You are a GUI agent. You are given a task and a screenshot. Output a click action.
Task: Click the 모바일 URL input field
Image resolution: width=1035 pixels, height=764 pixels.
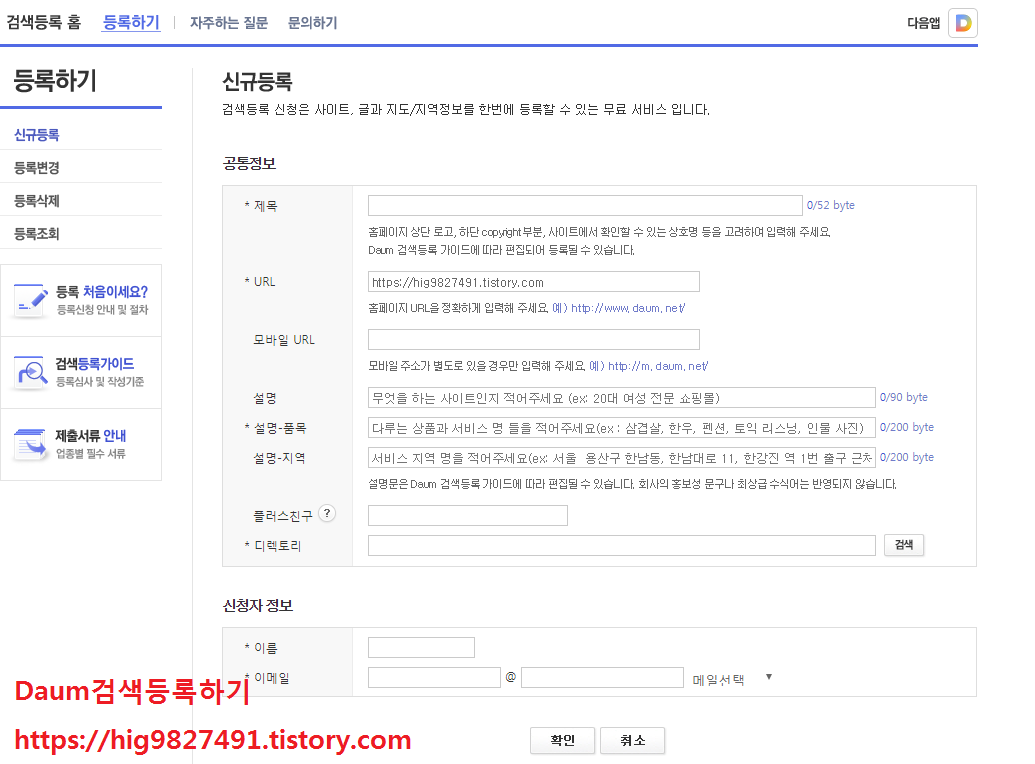[x=533, y=339]
